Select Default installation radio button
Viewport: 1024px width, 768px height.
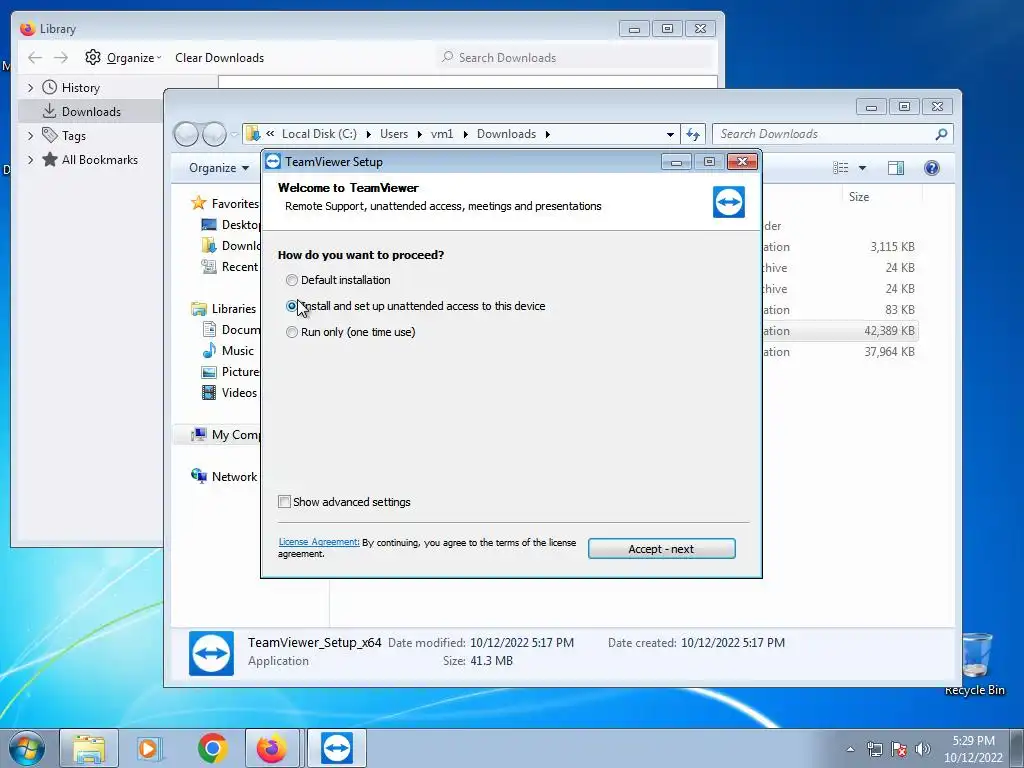[x=292, y=280]
